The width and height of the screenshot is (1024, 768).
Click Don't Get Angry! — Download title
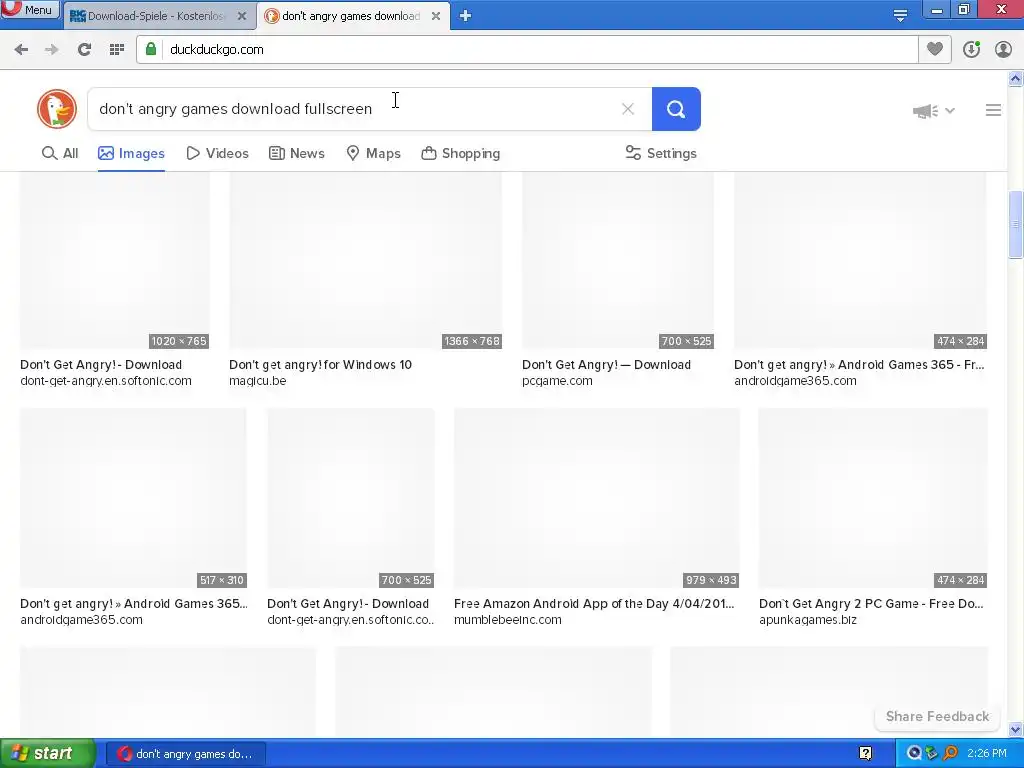pyautogui.click(x=606, y=365)
